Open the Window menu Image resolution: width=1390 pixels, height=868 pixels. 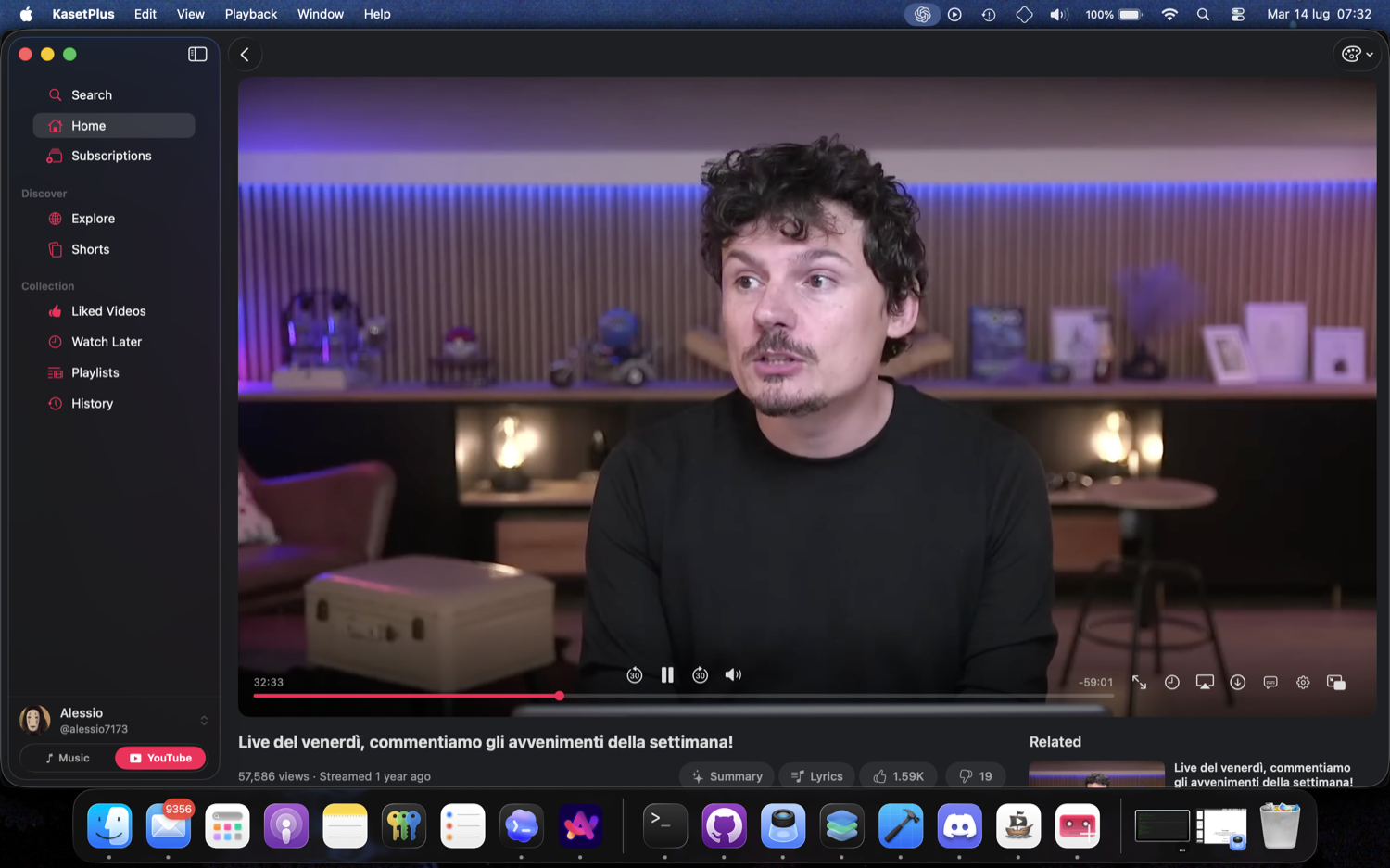[321, 14]
